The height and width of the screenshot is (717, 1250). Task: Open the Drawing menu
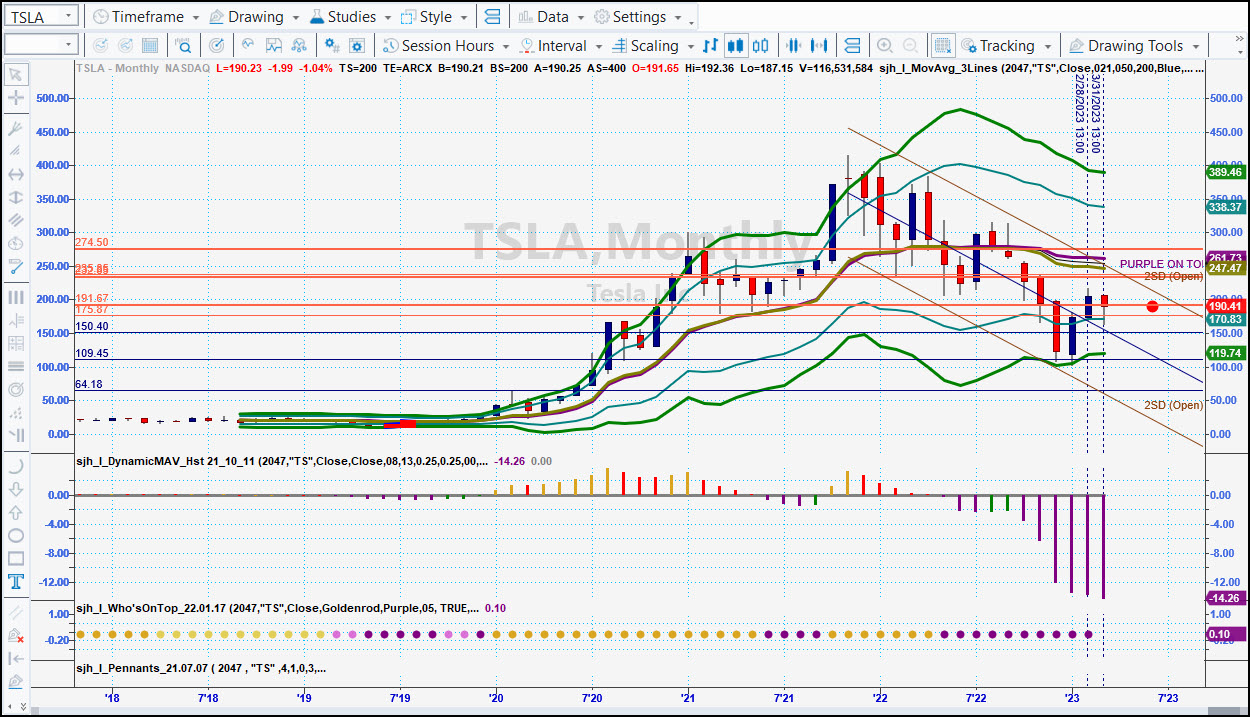(254, 17)
